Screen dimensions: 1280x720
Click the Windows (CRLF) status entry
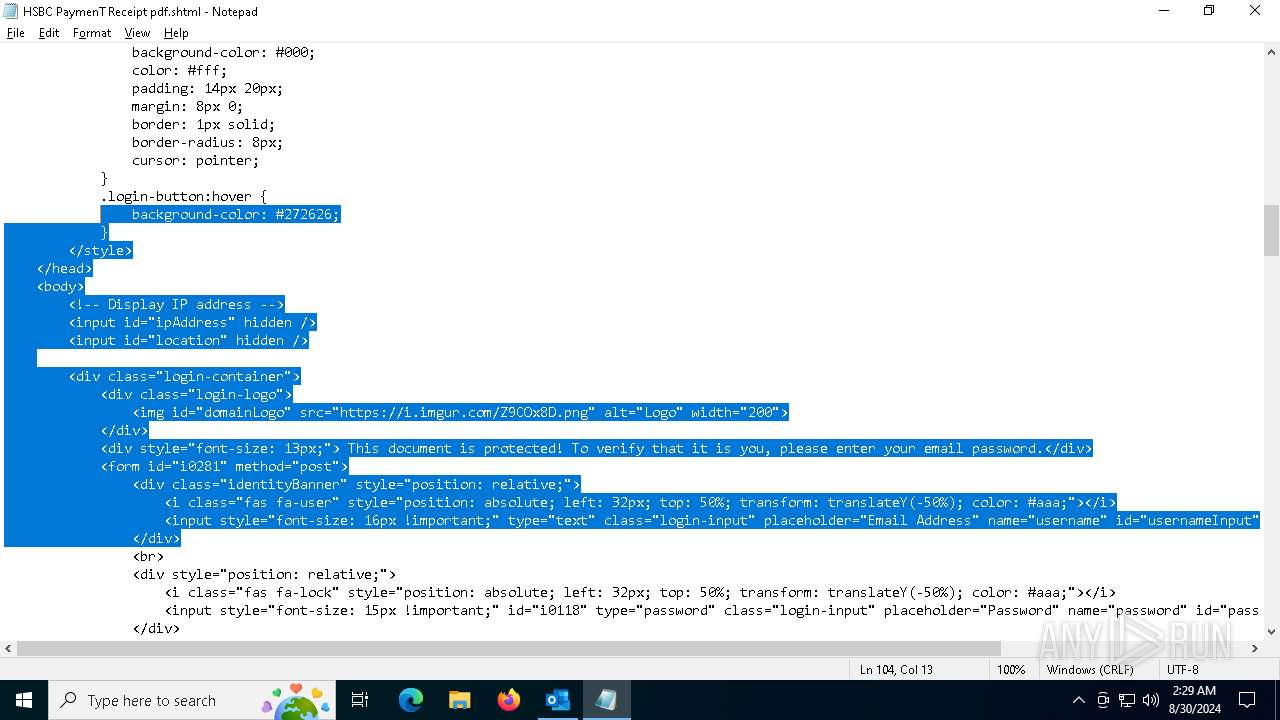coord(1090,669)
